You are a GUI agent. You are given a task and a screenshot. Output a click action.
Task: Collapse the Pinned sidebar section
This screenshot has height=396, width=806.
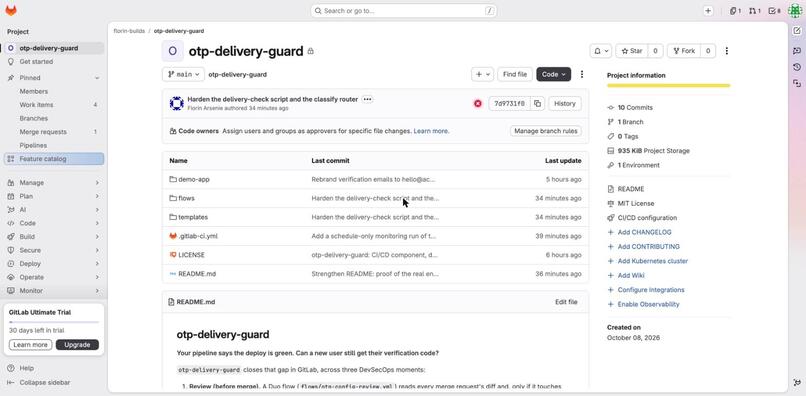[53, 78]
